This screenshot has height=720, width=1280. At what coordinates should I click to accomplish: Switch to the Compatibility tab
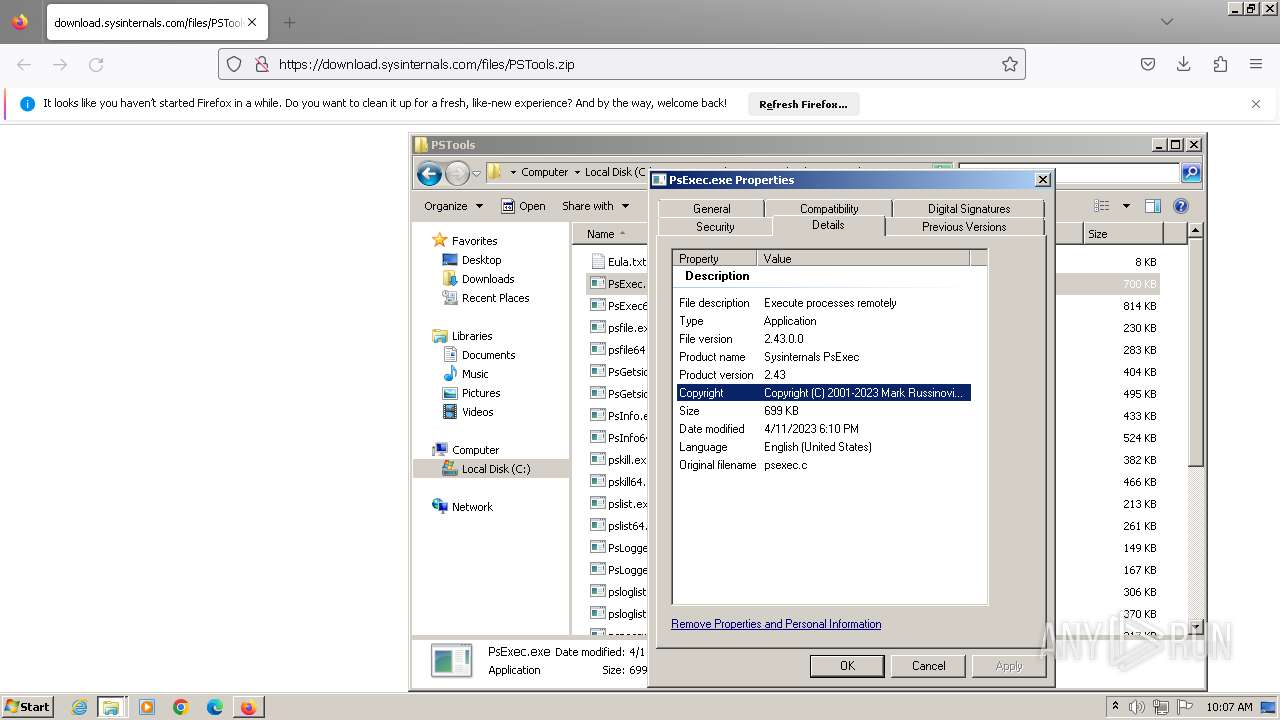coord(829,209)
